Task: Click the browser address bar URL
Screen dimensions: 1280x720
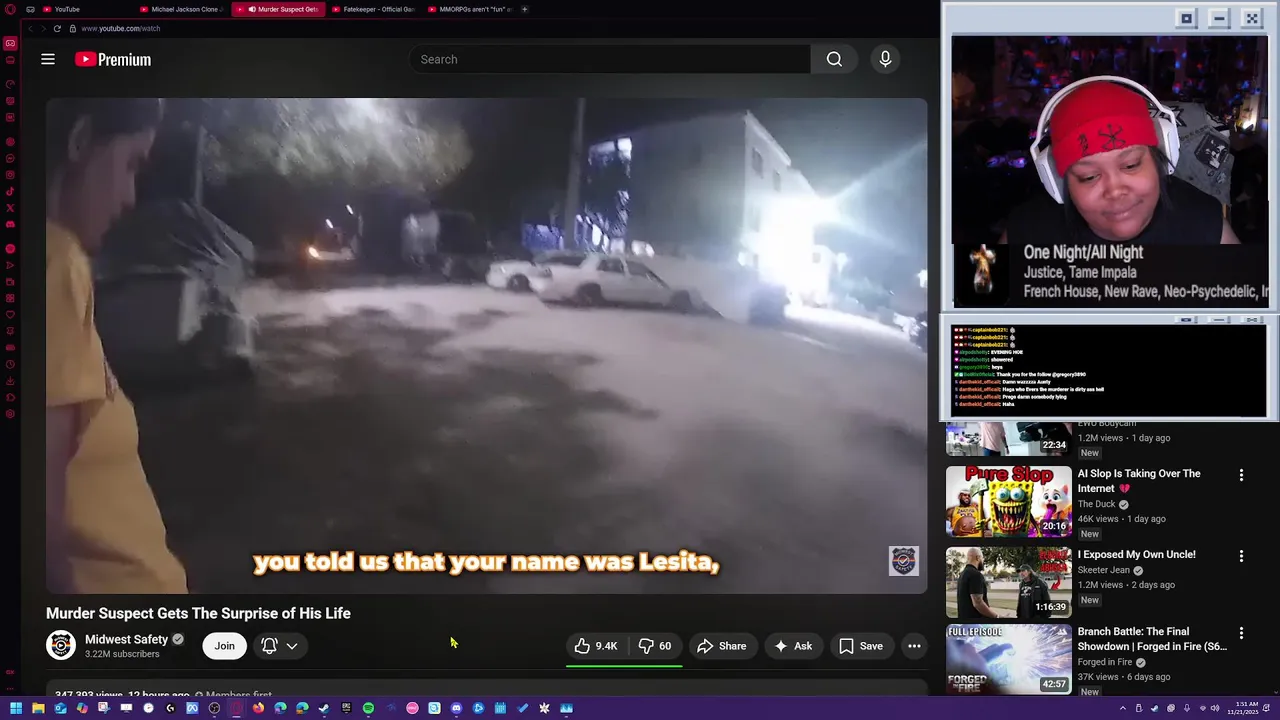Action: [x=120, y=28]
